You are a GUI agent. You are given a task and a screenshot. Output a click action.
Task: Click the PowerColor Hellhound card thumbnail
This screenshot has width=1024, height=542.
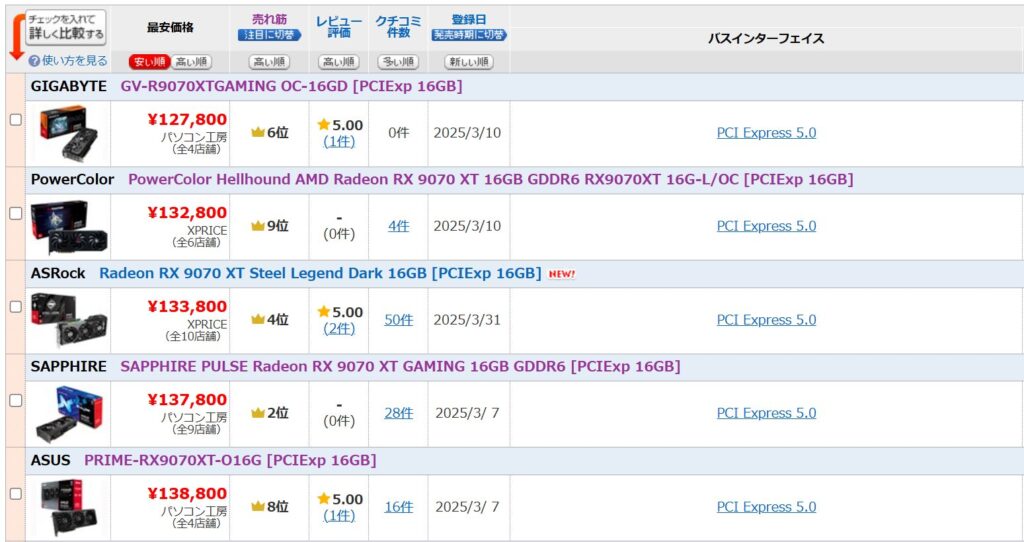coord(69,227)
